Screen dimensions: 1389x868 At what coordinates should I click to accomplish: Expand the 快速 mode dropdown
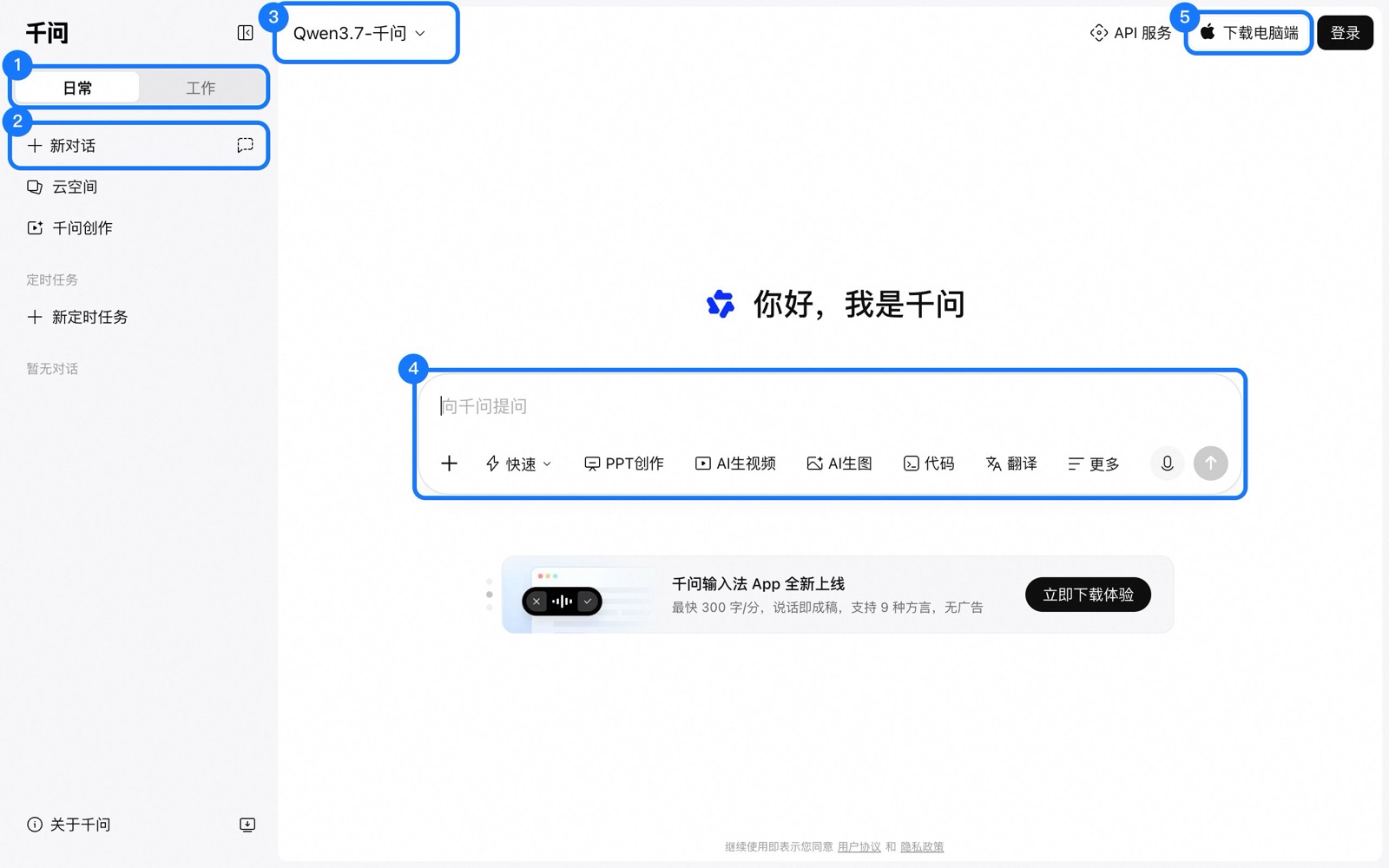(518, 464)
